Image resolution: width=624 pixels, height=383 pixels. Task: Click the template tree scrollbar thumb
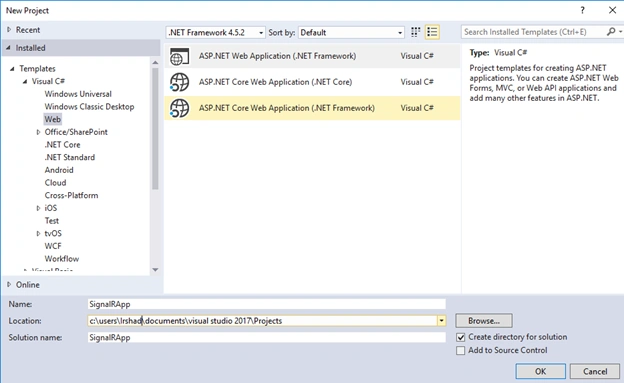click(x=155, y=128)
